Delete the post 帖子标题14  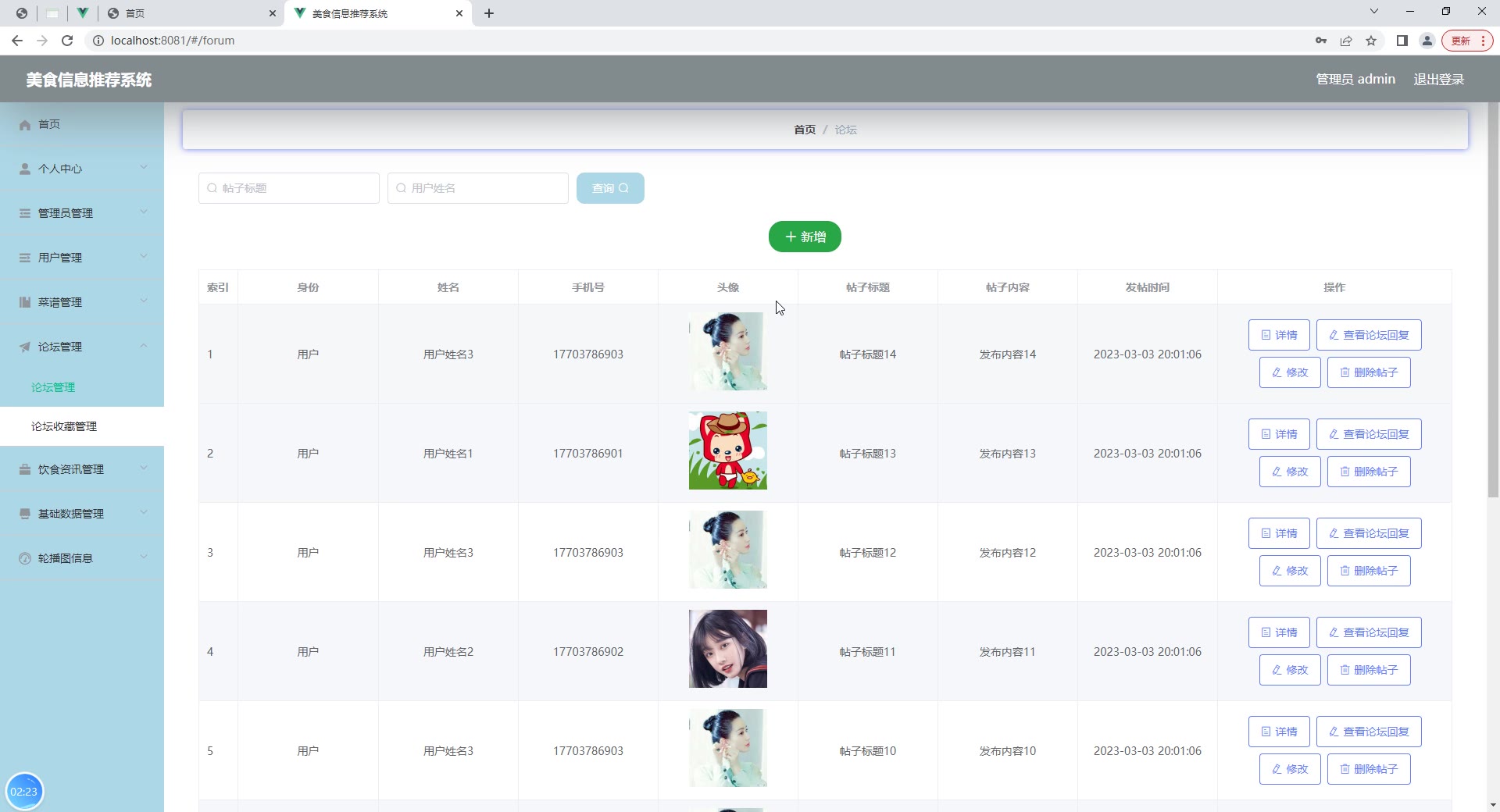tap(1369, 372)
